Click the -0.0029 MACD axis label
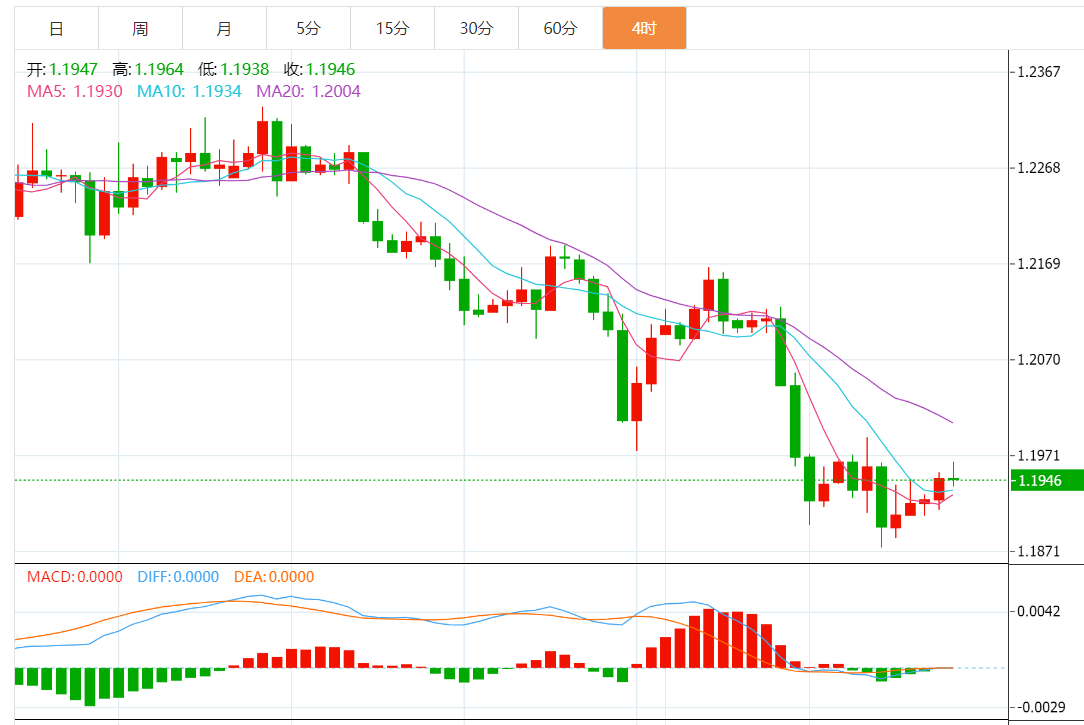1084x725 pixels. 1042,707
